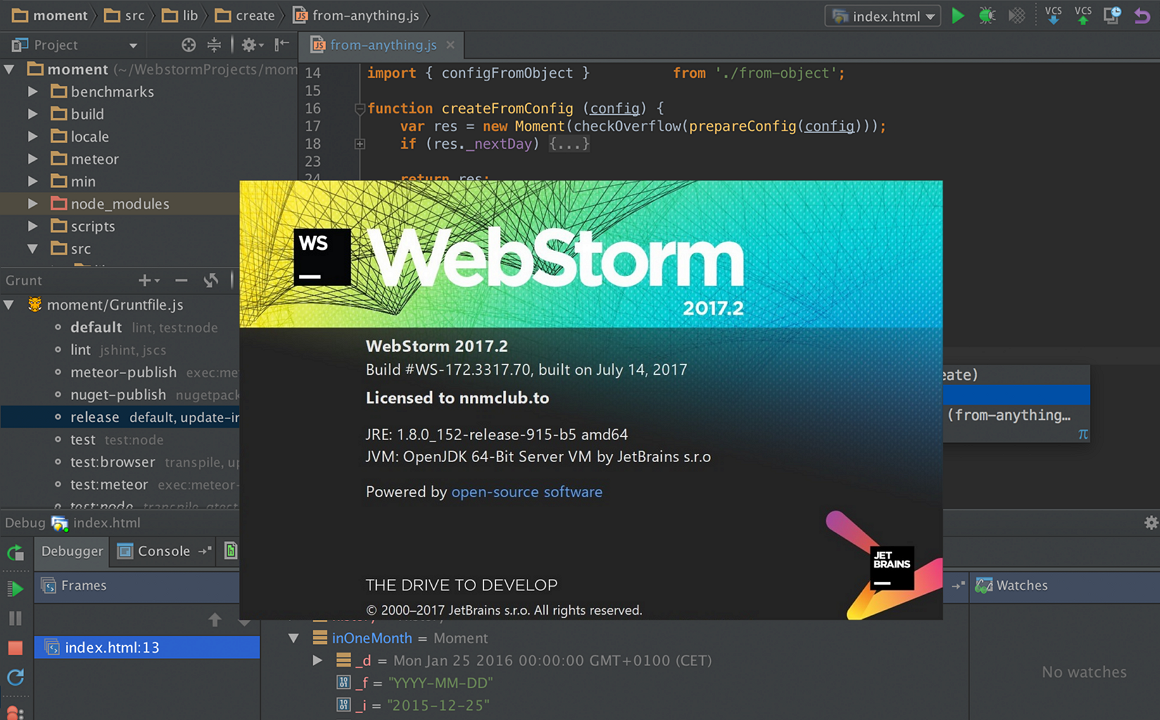Click the src breadcrumb in navigation bar

coord(124,16)
